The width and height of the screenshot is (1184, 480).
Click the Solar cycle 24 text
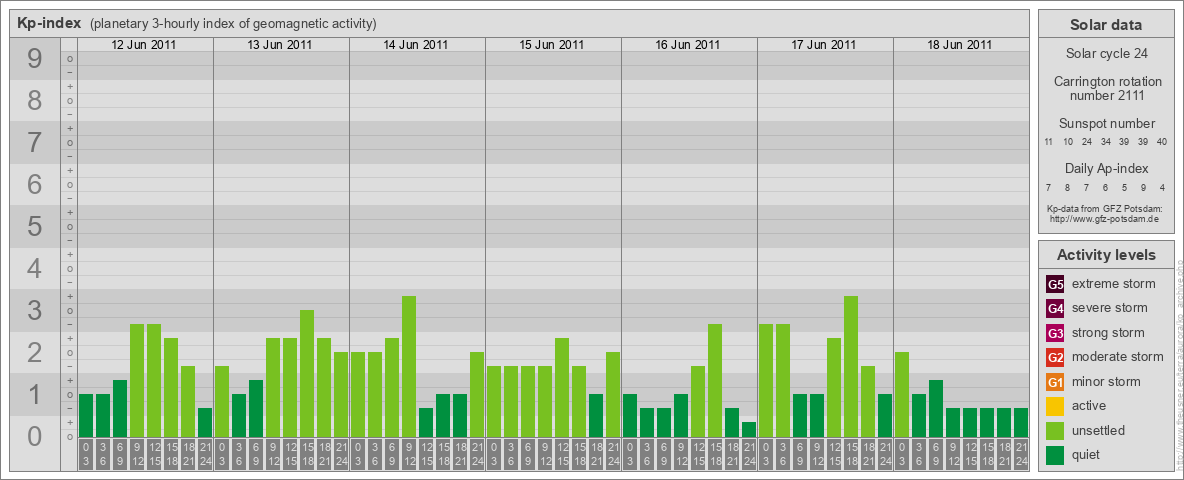[x=1106, y=54]
